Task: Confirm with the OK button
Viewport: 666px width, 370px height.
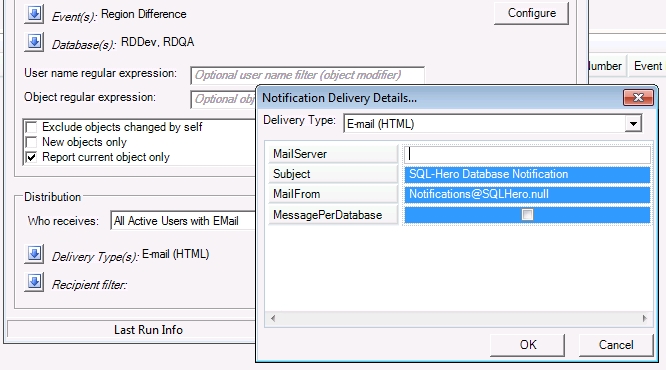Action: click(x=528, y=345)
